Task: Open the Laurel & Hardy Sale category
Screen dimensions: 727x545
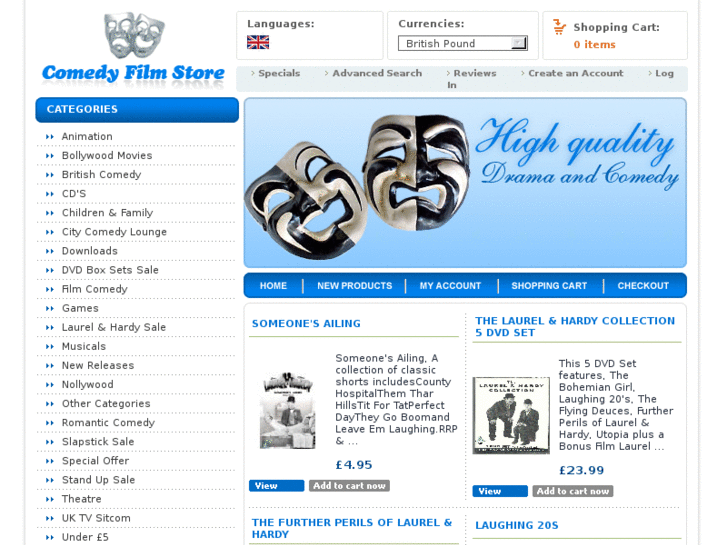Action: pyautogui.click(x=114, y=327)
